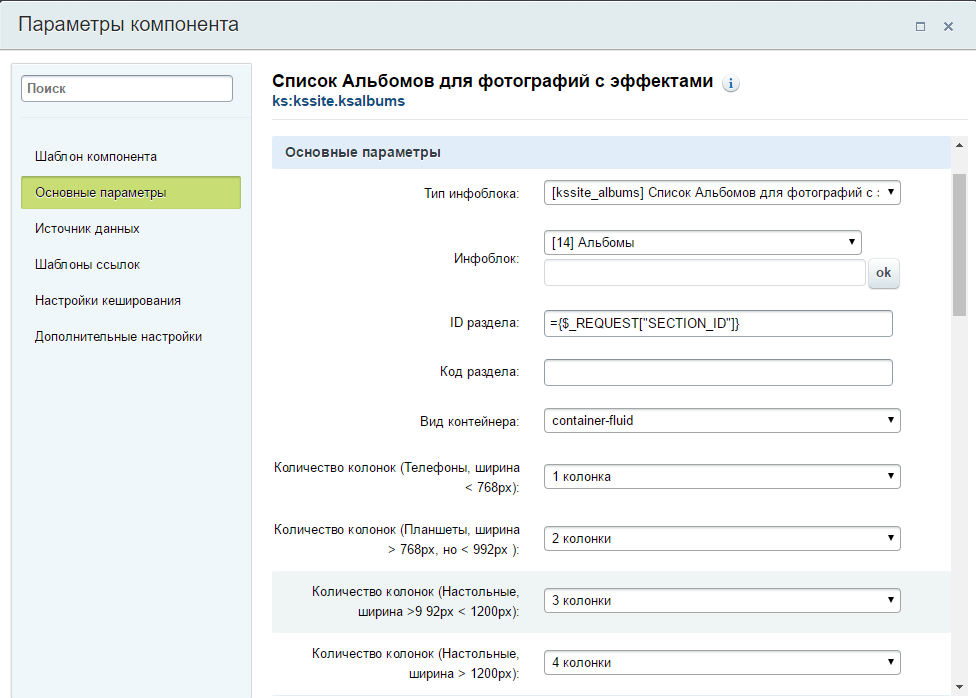
Task: Open wide desktop dropdown showing 4 колонки
Action: [722, 663]
